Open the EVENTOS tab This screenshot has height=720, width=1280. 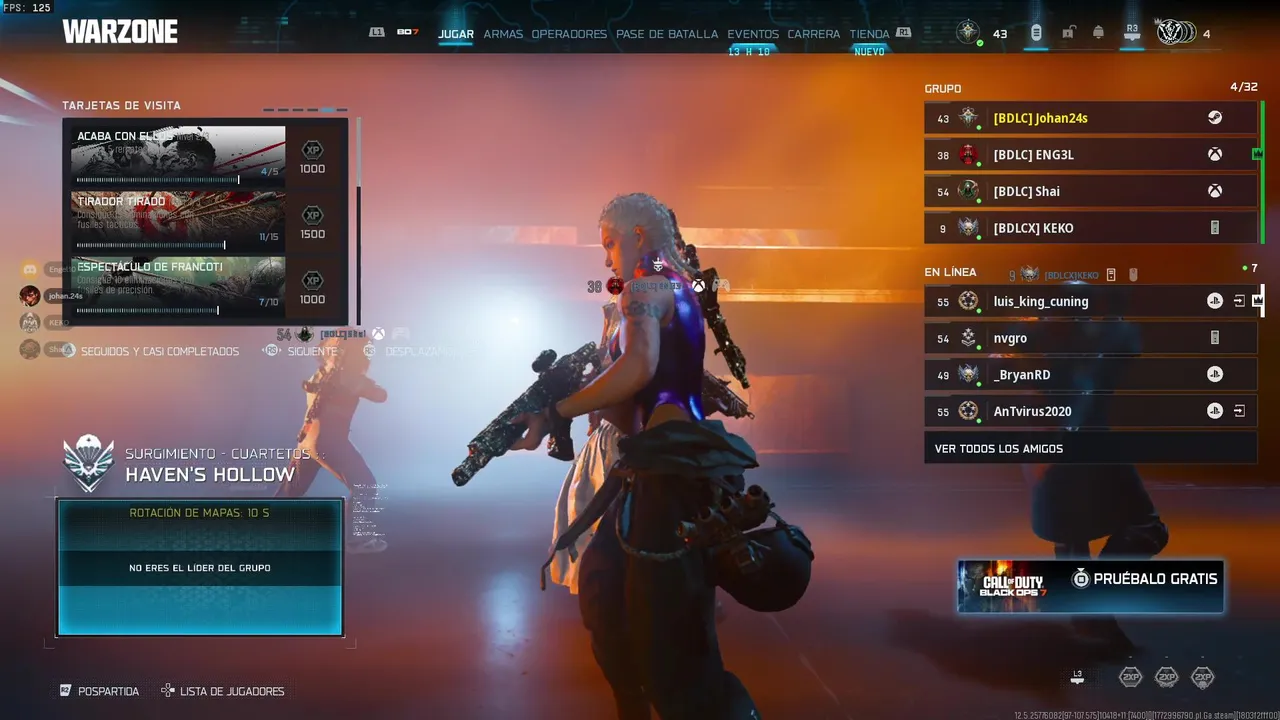coord(753,34)
